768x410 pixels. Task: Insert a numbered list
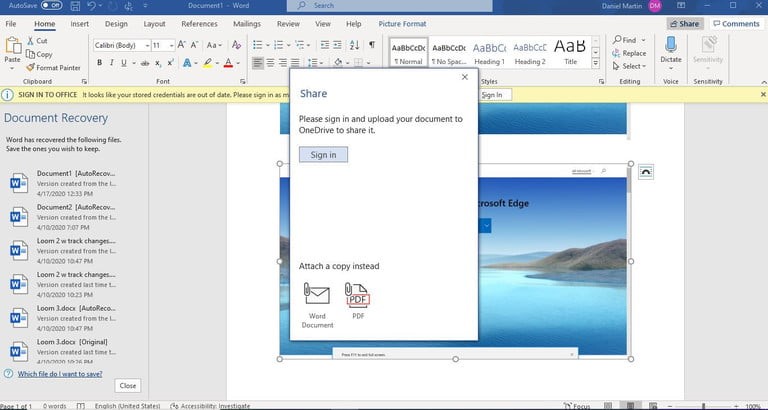click(279, 45)
